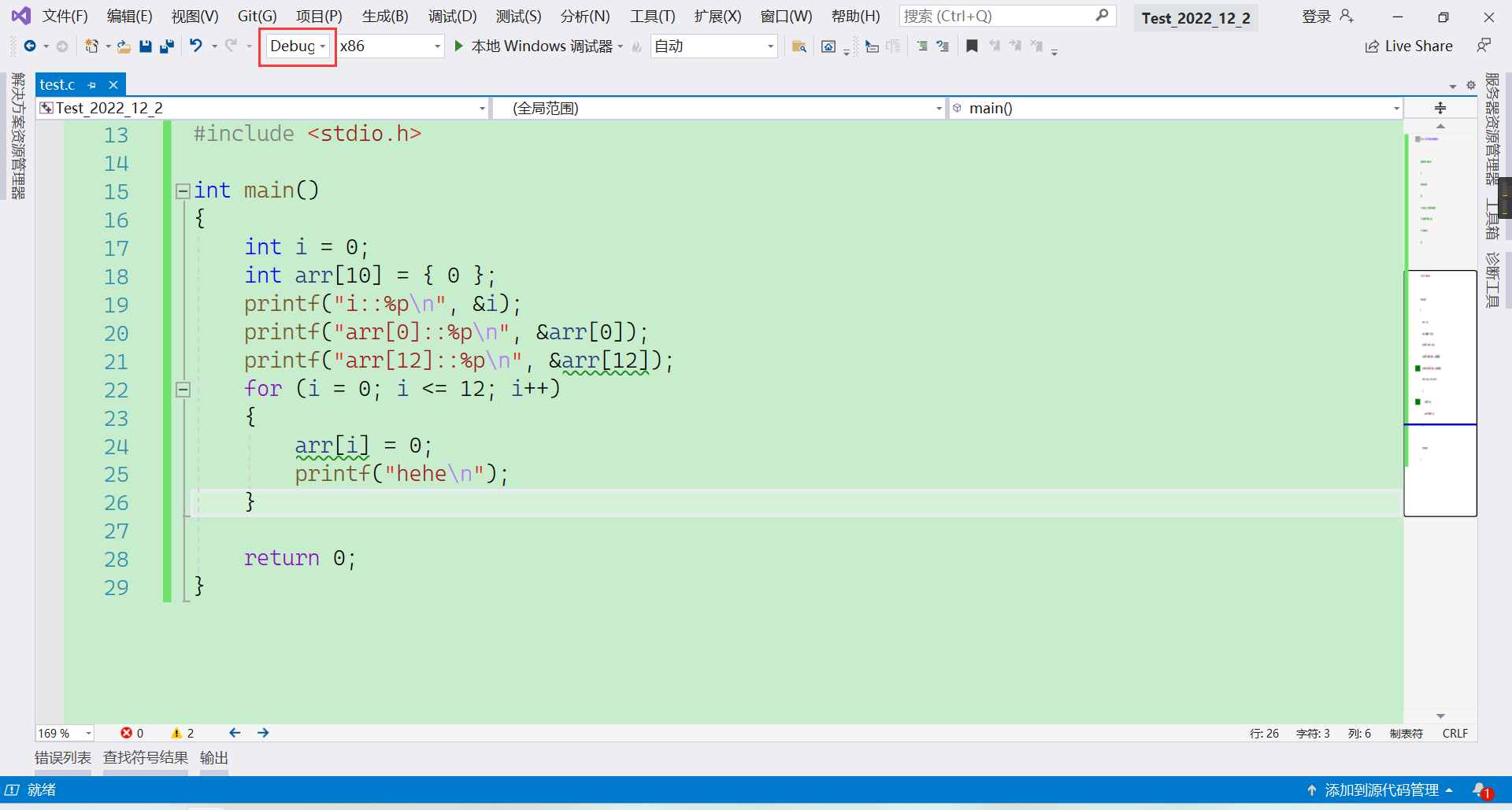1512x810 pixels.
Task: Click the scroll up arrow of the editor scrollbar
Action: click(1440, 127)
